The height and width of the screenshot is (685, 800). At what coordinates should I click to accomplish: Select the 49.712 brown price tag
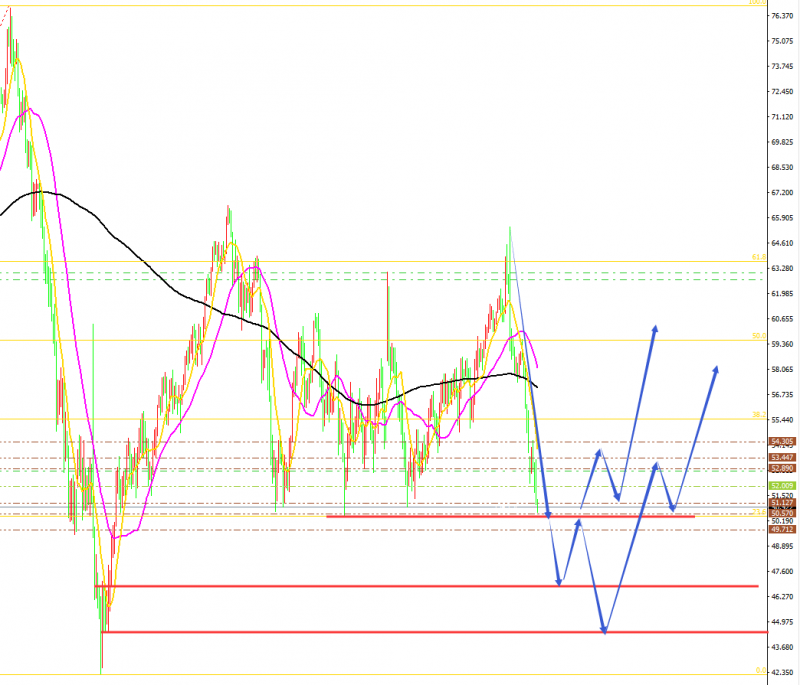tap(782, 529)
